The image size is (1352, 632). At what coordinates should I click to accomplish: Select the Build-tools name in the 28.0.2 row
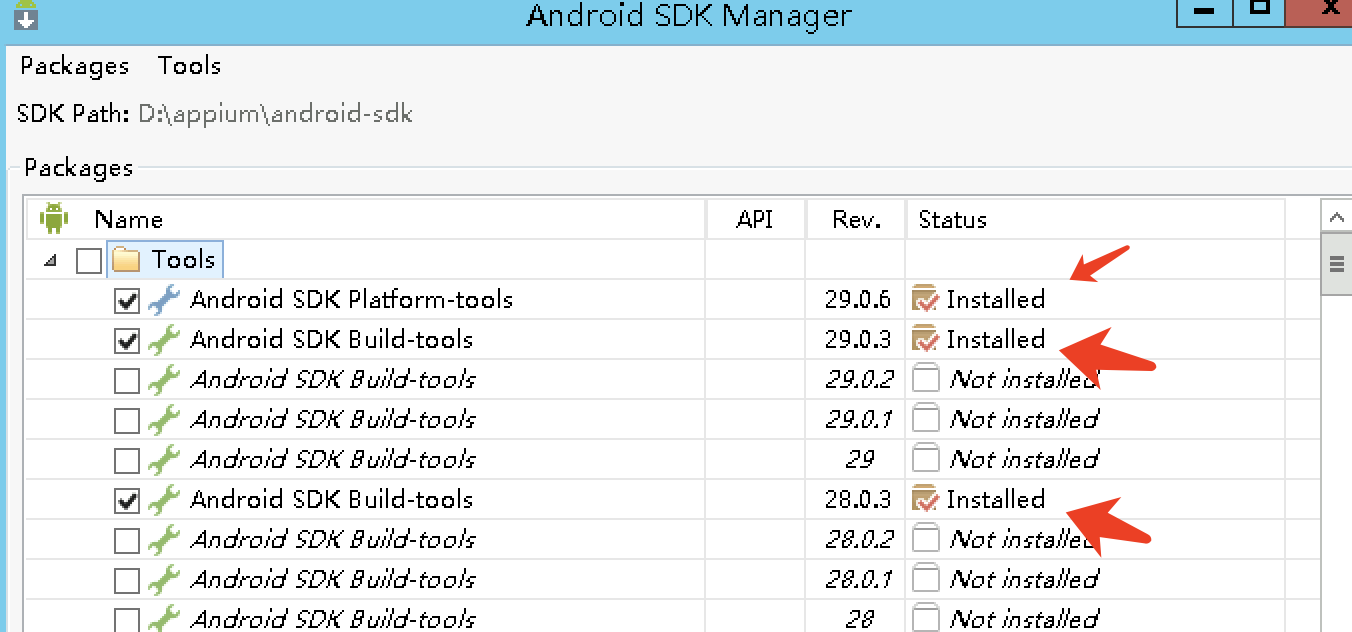tap(332, 539)
